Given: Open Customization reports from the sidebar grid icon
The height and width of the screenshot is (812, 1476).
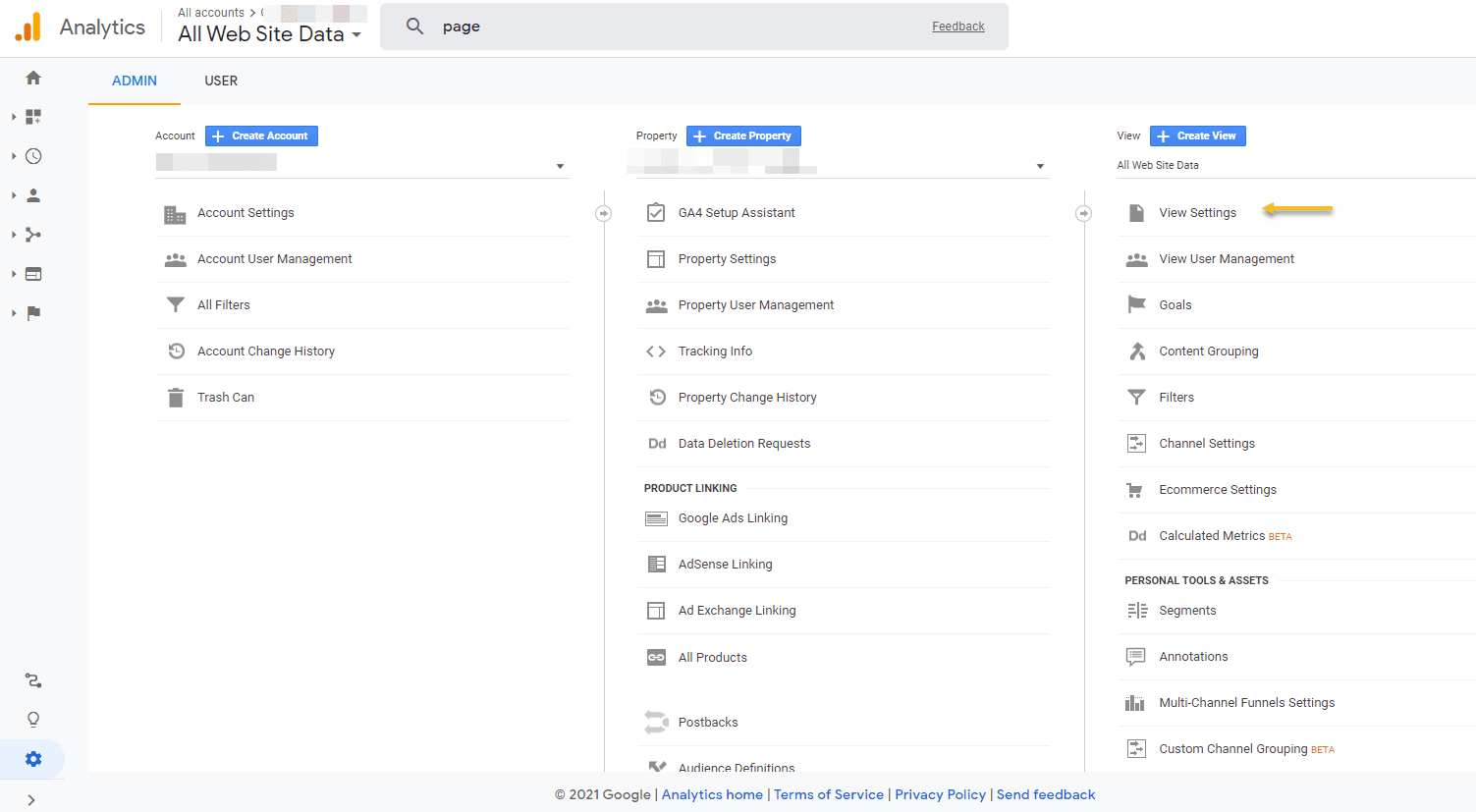Looking at the screenshot, I should [32, 116].
